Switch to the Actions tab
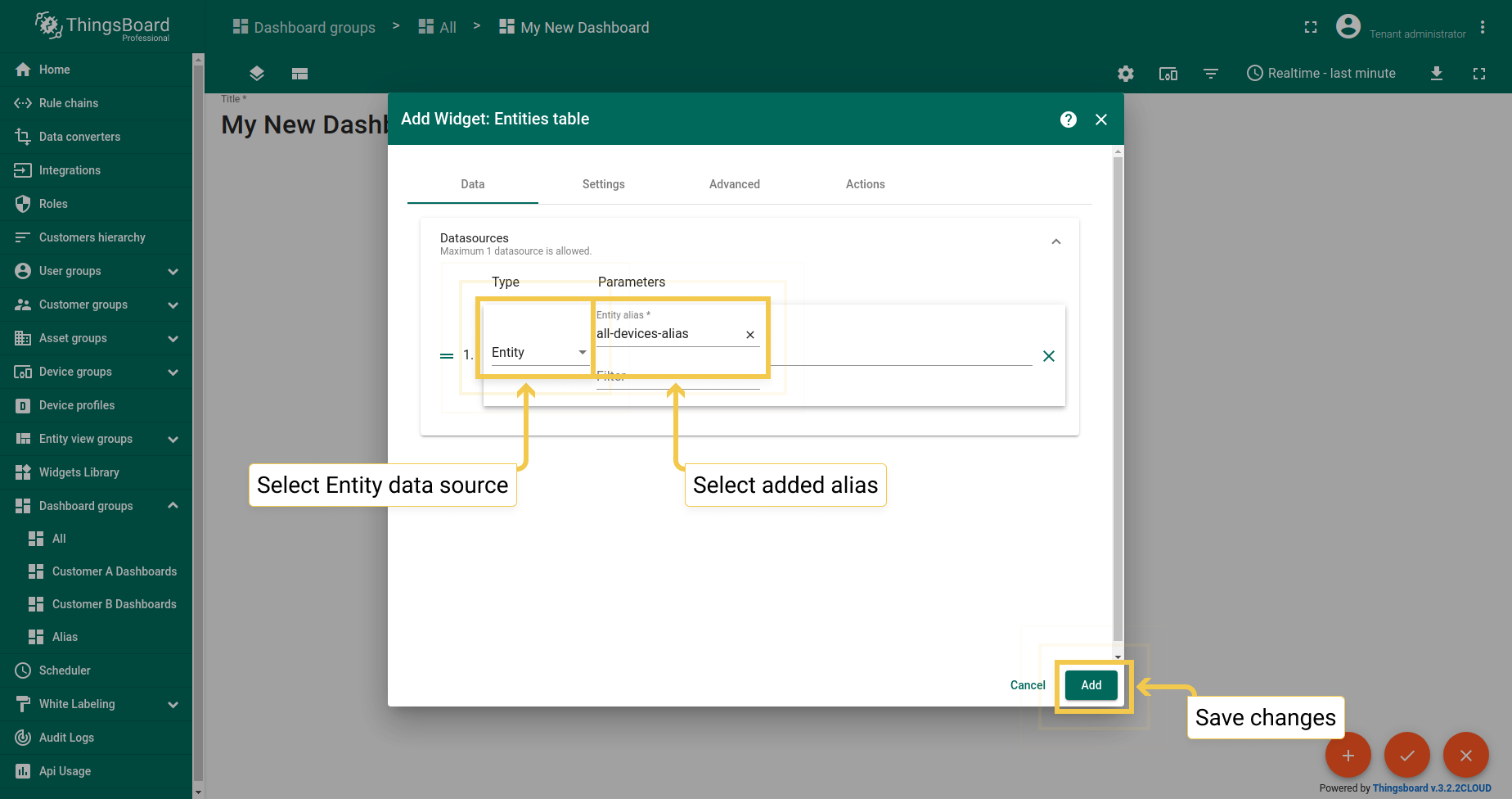This screenshot has height=799, width=1512. tap(866, 184)
